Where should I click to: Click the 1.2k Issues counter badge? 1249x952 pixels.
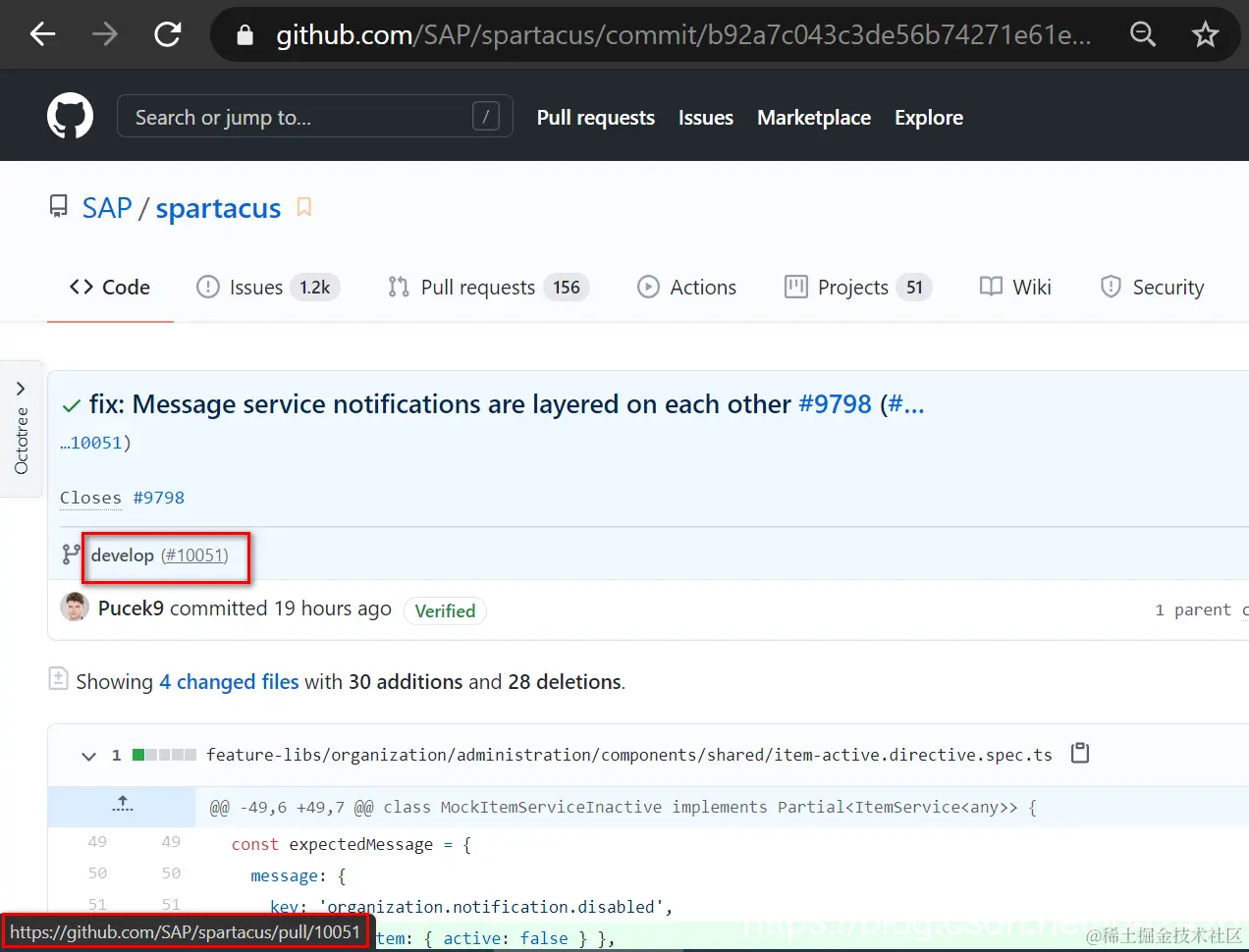tap(314, 288)
